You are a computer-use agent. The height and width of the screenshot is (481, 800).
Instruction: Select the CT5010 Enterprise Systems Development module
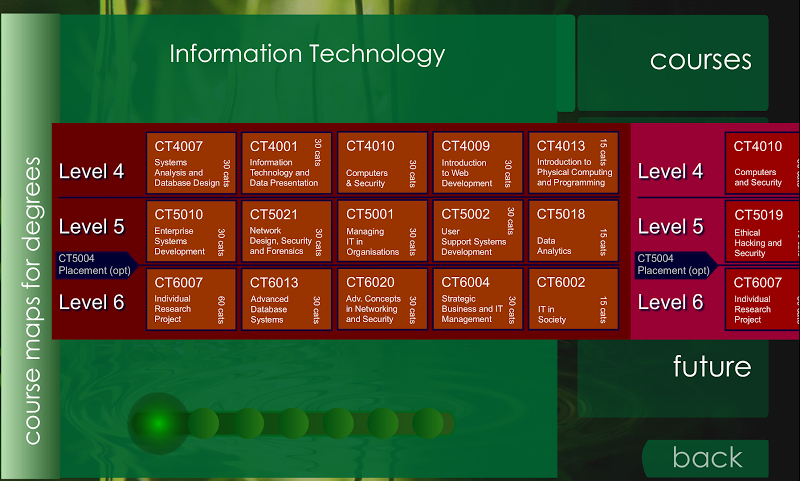click(x=191, y=232)
